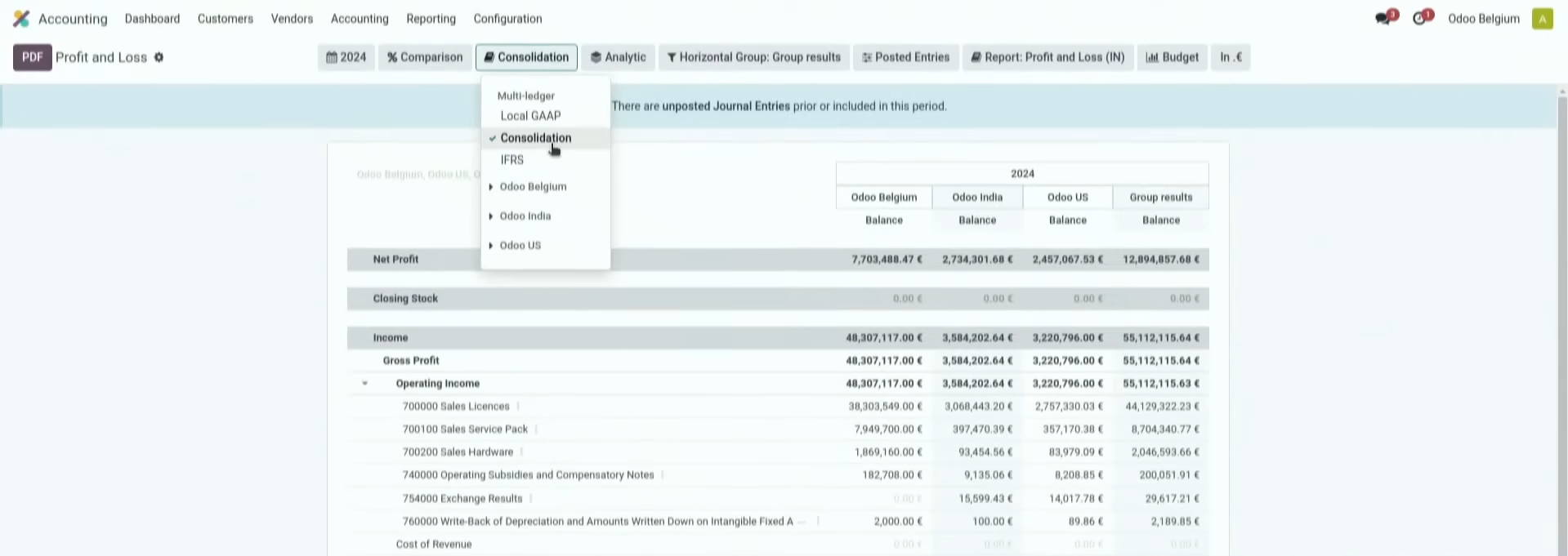Open the Reporting menu

click(431, 19)
